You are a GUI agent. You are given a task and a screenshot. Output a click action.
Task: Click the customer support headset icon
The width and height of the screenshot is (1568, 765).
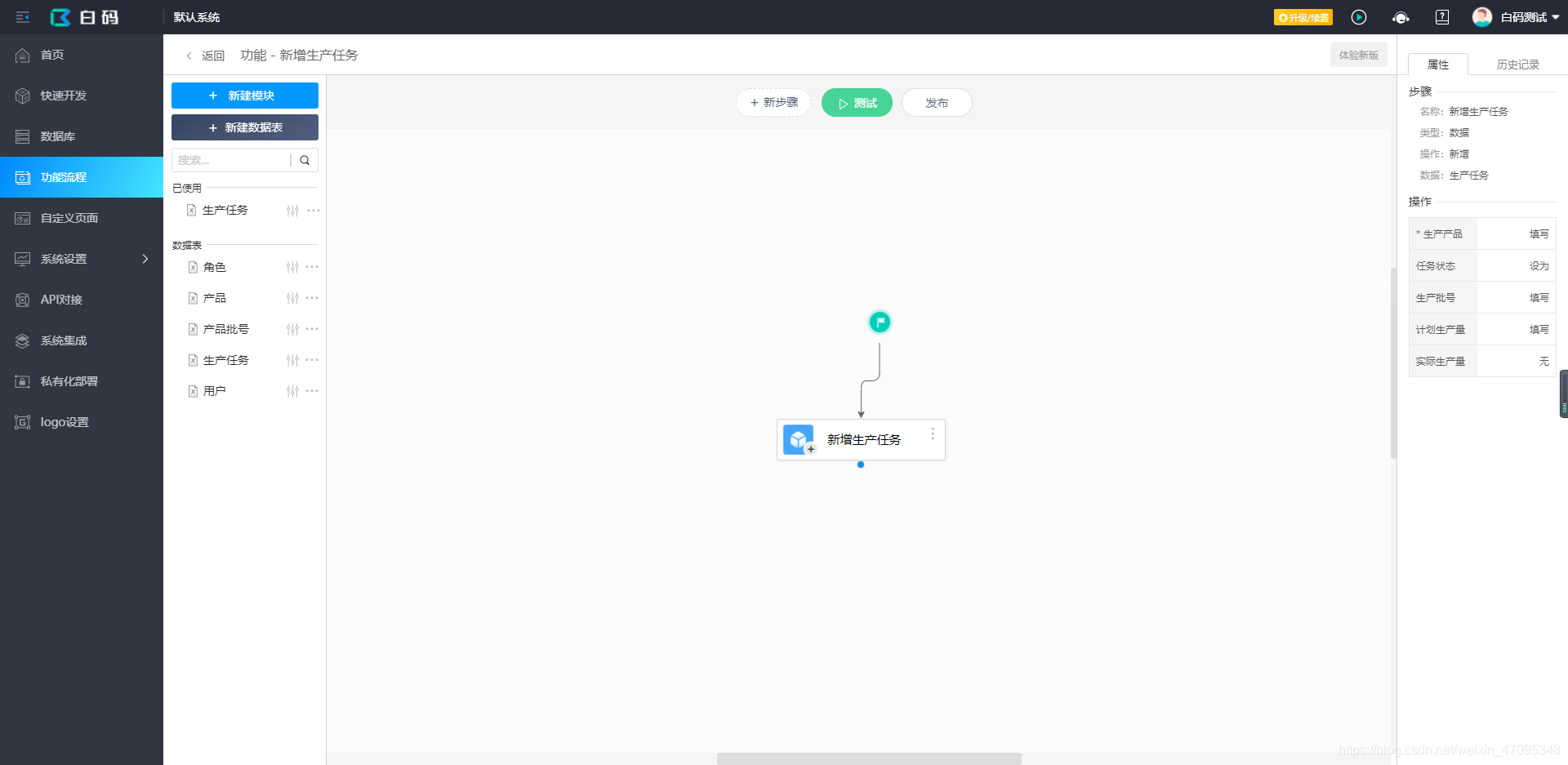1401,17
